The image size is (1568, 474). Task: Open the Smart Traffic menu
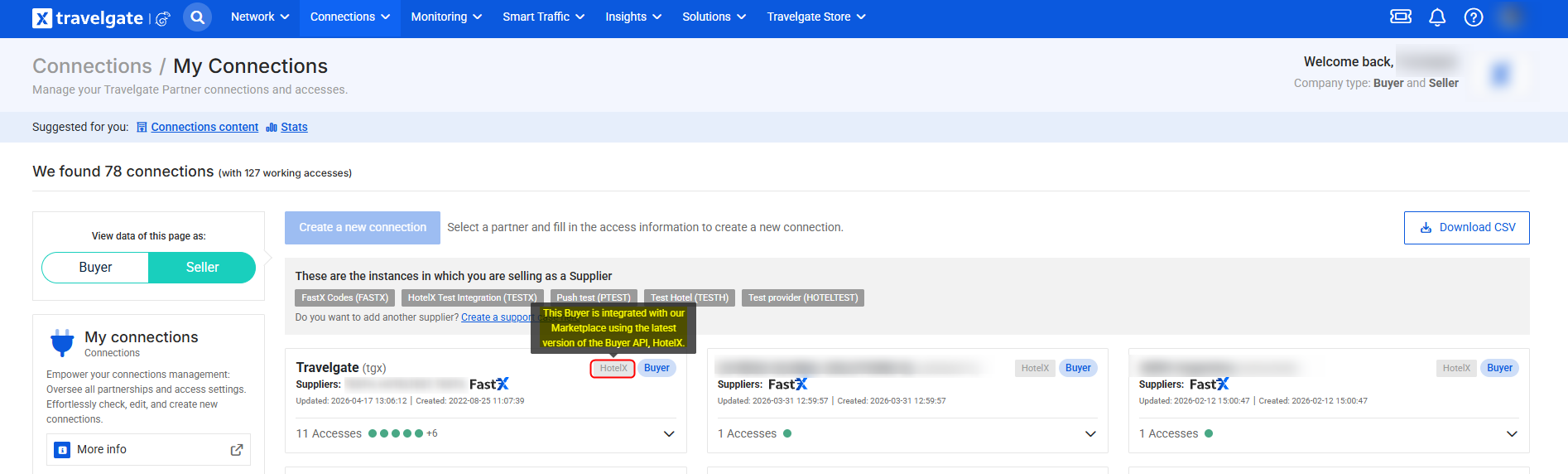[543, 17]
